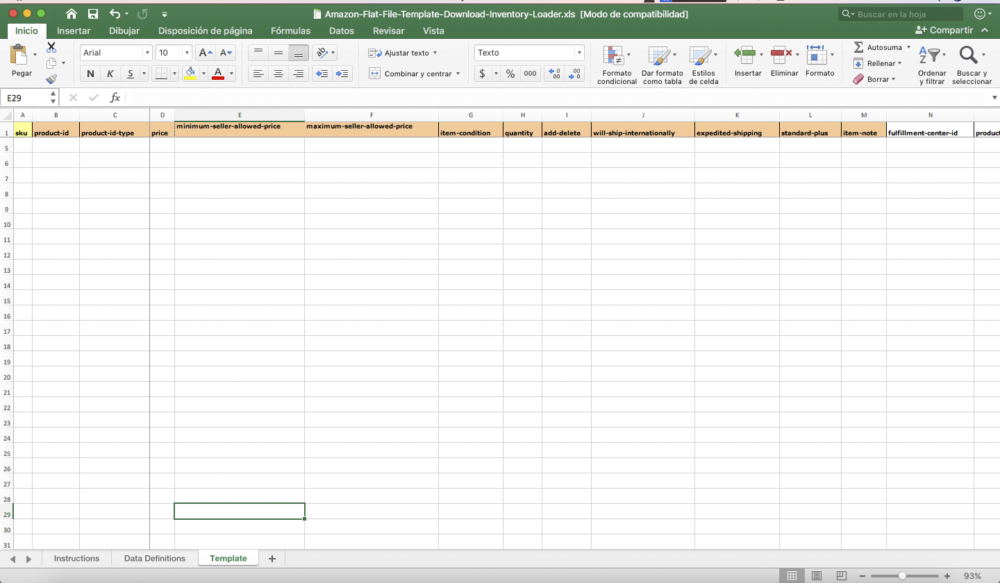The image size is (1000, 583).
Task: Cut selection with the scissors icon
Action: coord(52,47)
